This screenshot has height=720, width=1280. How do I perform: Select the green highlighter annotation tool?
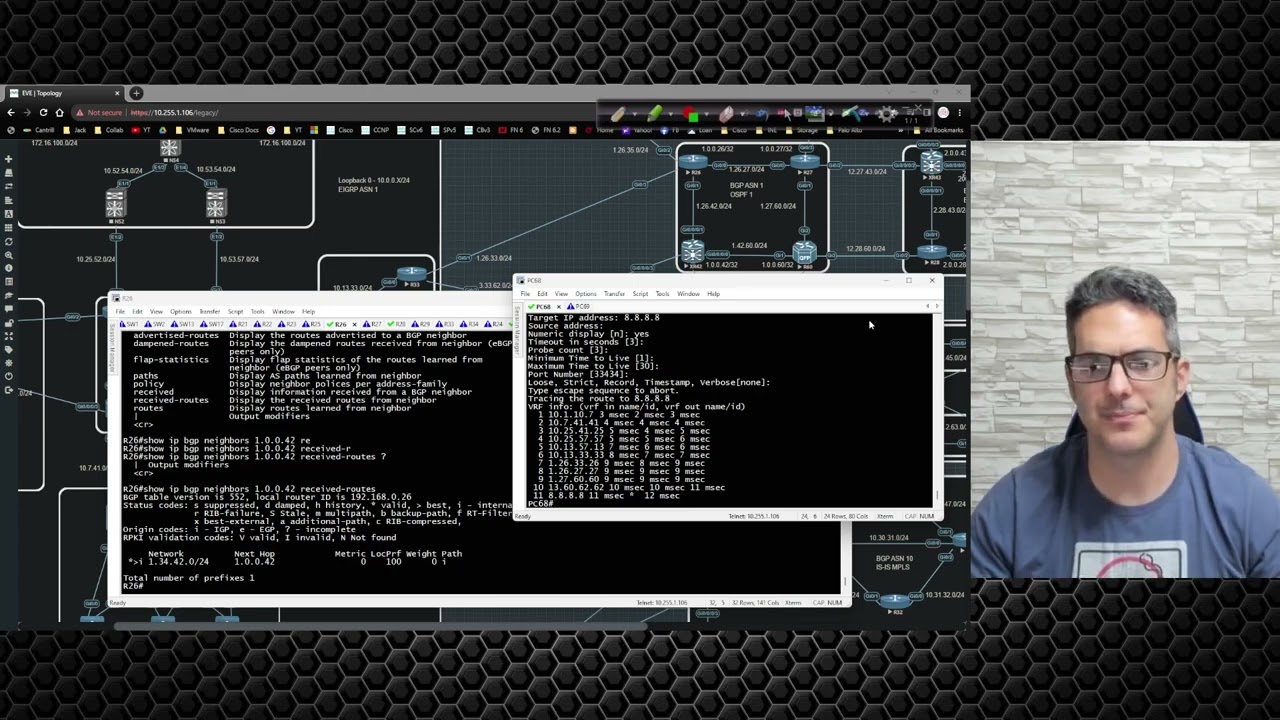pyautogui.click(x=653, y=114)
